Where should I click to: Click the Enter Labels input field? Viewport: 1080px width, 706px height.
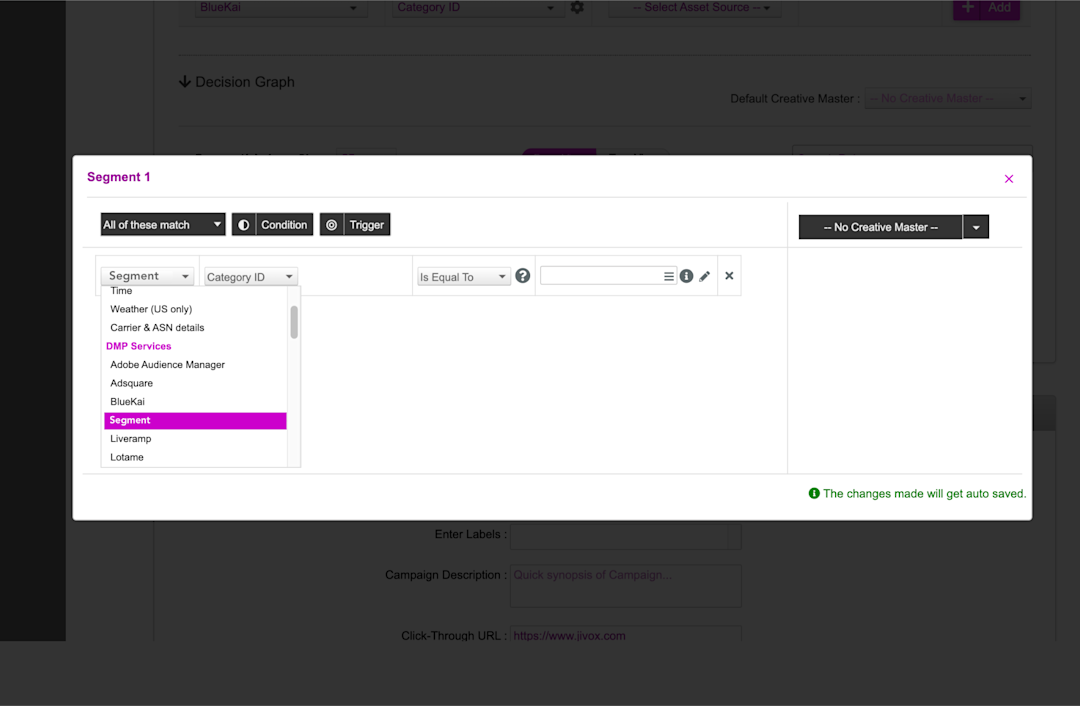tap(625, 535)
